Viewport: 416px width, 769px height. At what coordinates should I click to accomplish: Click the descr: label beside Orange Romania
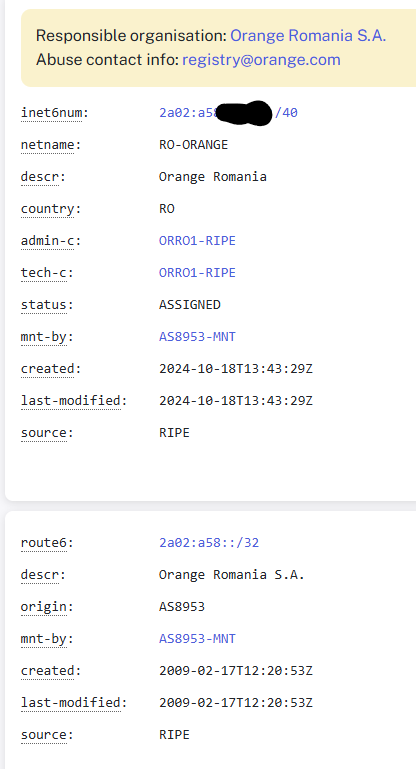click(x=43, y=177)
